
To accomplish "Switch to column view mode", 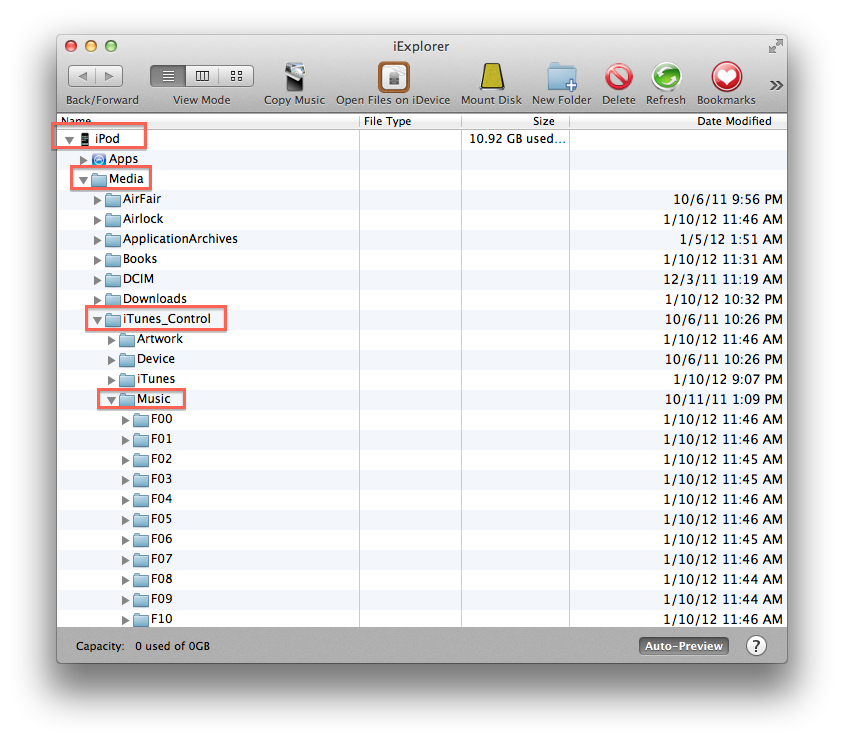I will click(202, 76).
